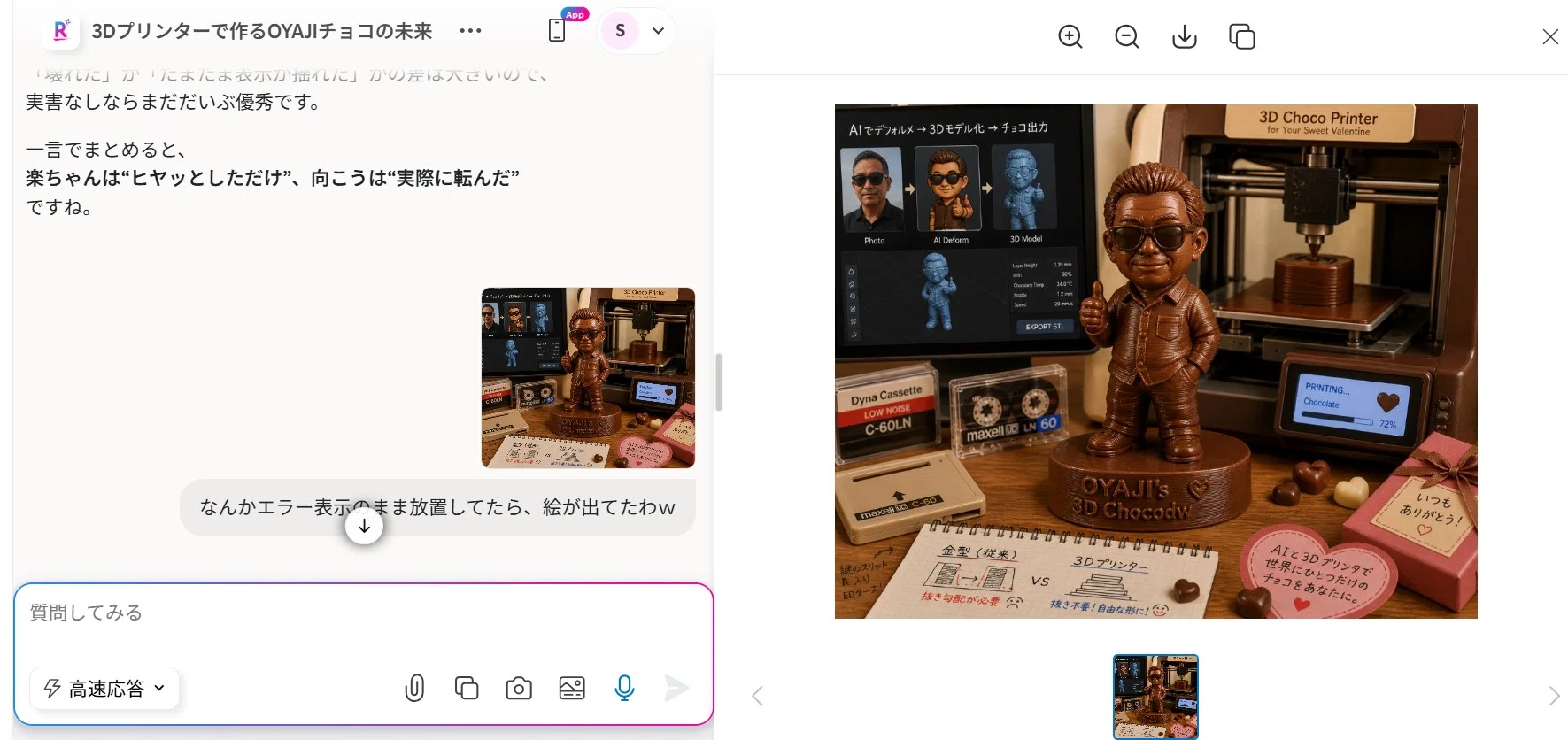Click the Rakuten AI logo icon

[61, 31]
